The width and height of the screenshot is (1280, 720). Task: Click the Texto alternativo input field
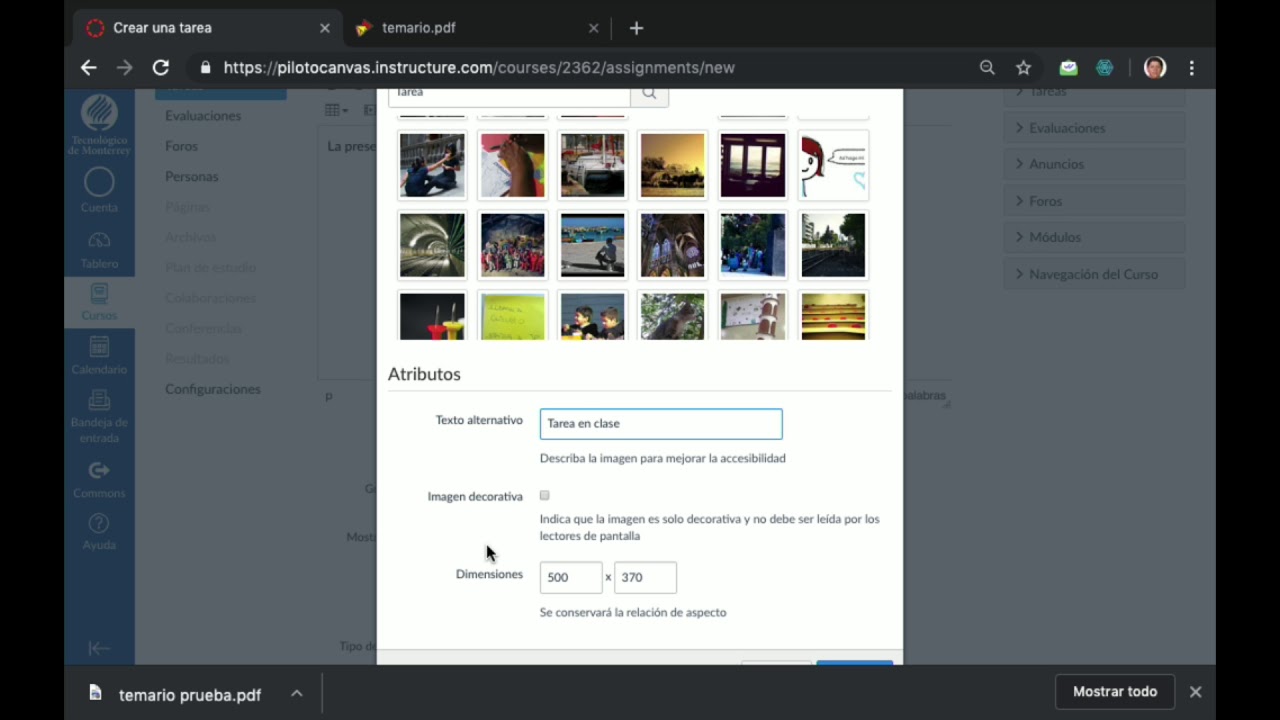coord(661,423)
